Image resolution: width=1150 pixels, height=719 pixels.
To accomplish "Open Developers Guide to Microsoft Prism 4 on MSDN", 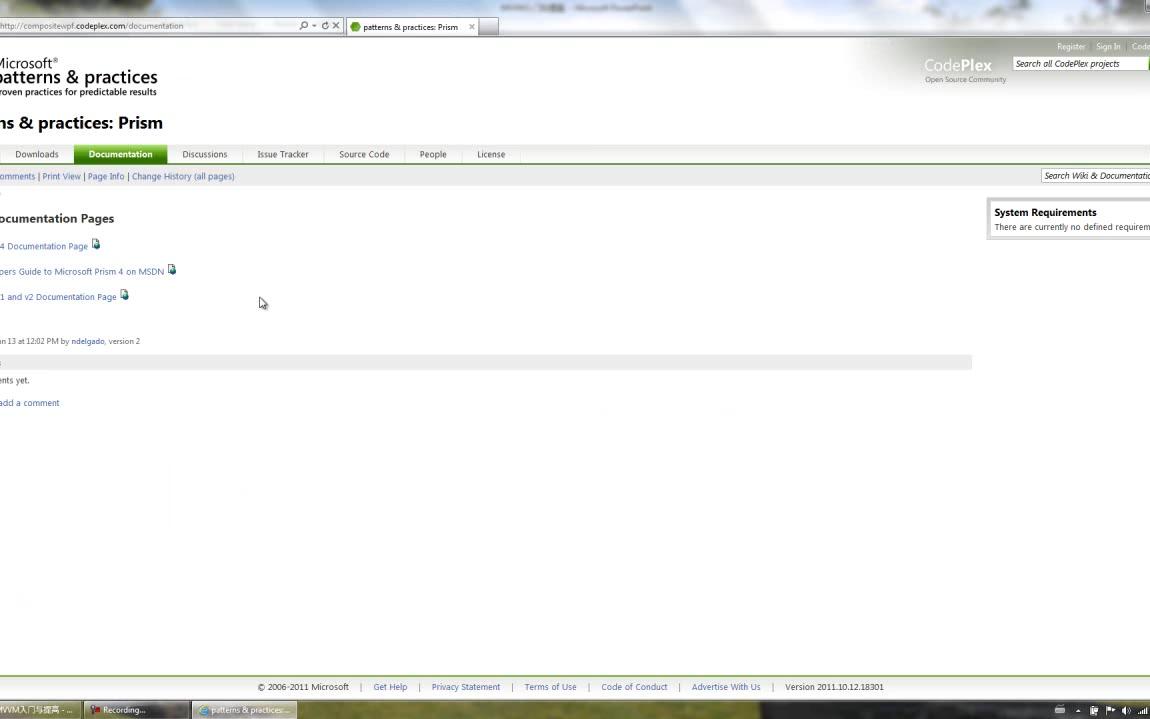I will point(82,271).
